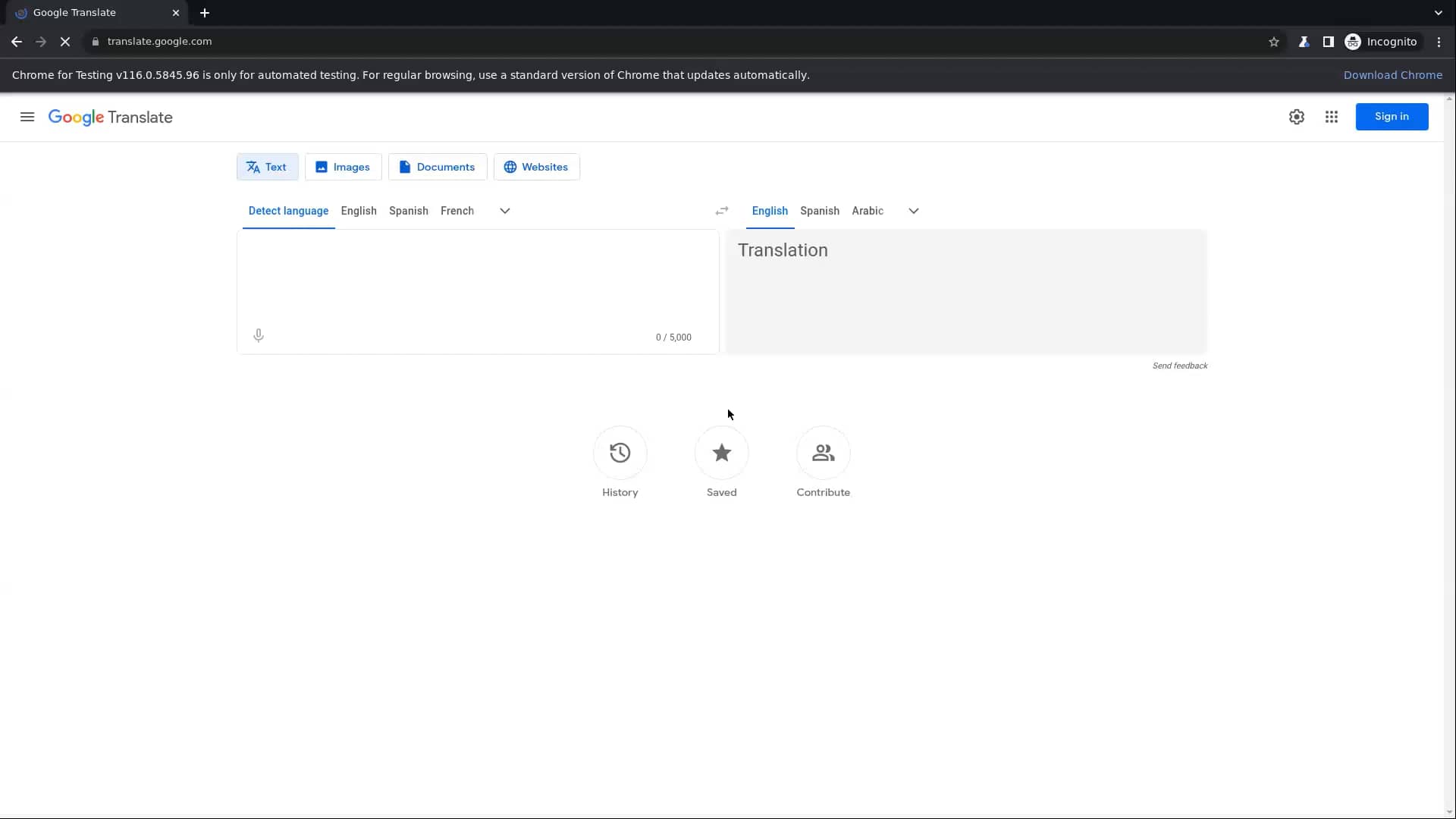
Task: Open the Google apps grid
Action: click(x=1332, y=117)
